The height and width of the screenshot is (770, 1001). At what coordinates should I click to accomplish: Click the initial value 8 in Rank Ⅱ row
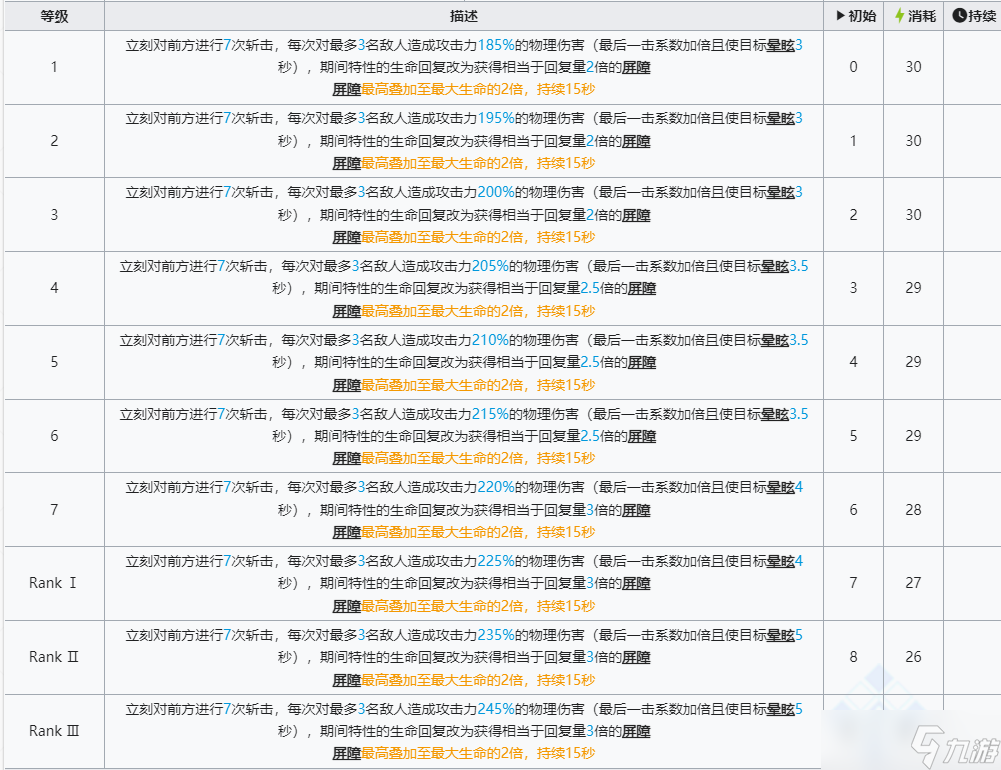click(x=853, y=657)
